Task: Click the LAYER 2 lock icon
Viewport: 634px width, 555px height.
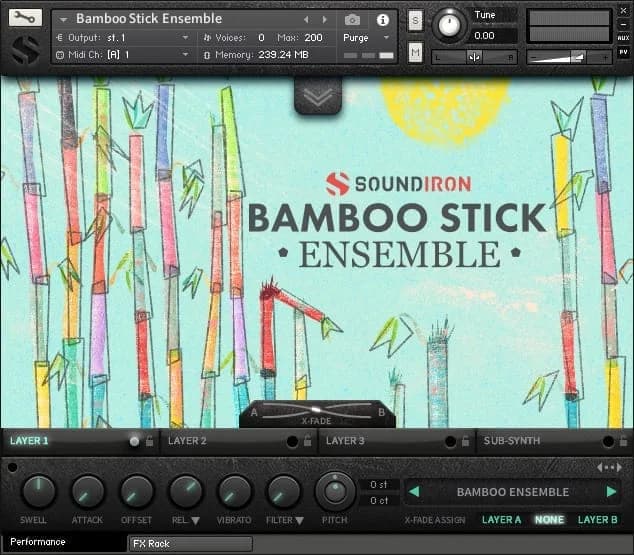Action: pyautogui.click(x=307, y=441)
